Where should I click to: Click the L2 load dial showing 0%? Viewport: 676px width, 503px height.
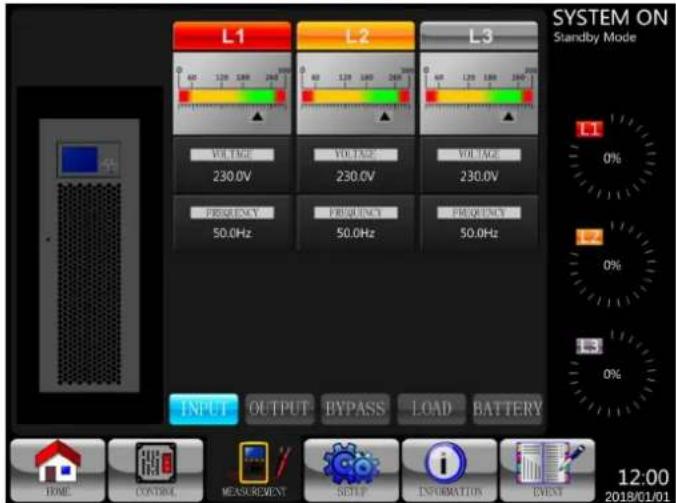click(613, 264)
